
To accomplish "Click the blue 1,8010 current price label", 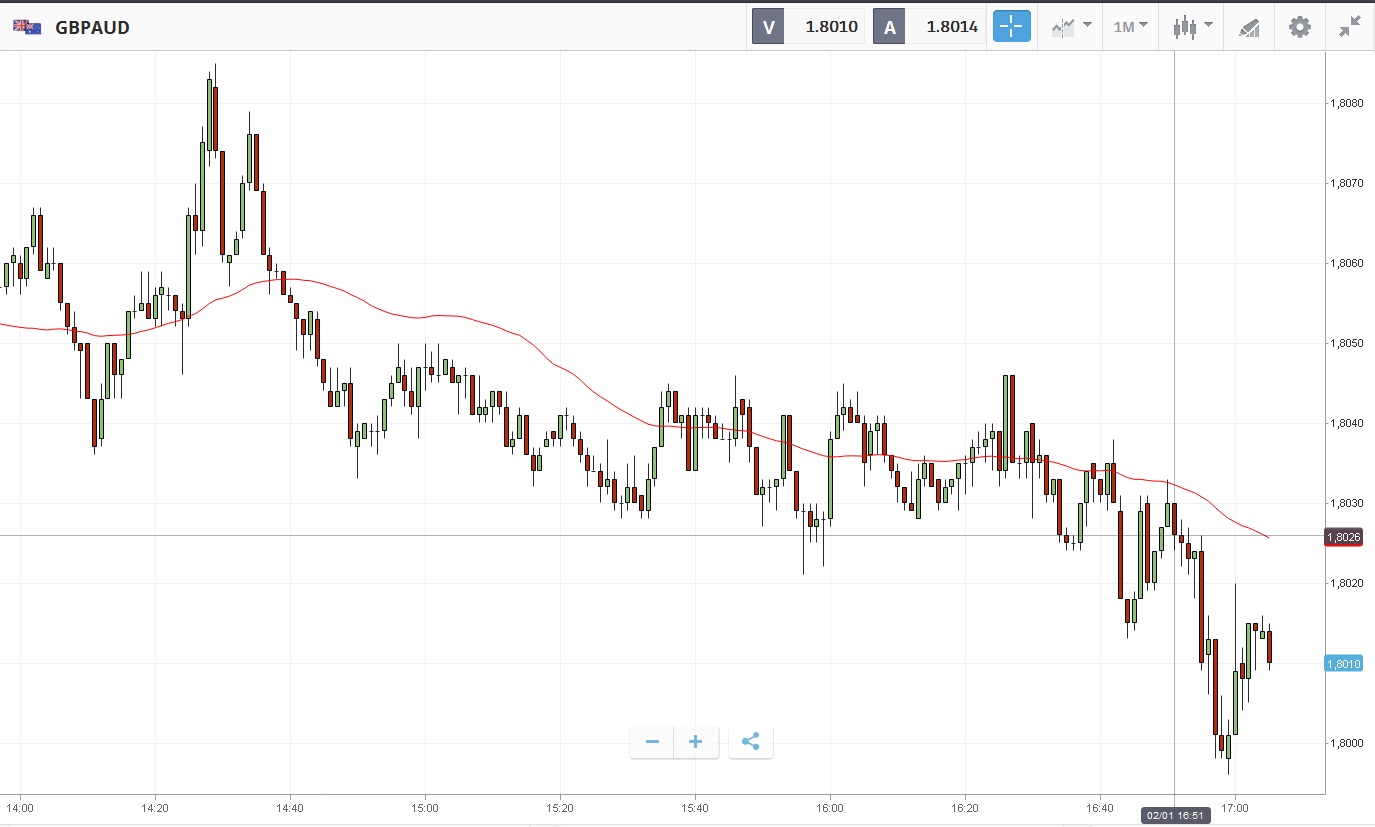I will (1342, 663).
